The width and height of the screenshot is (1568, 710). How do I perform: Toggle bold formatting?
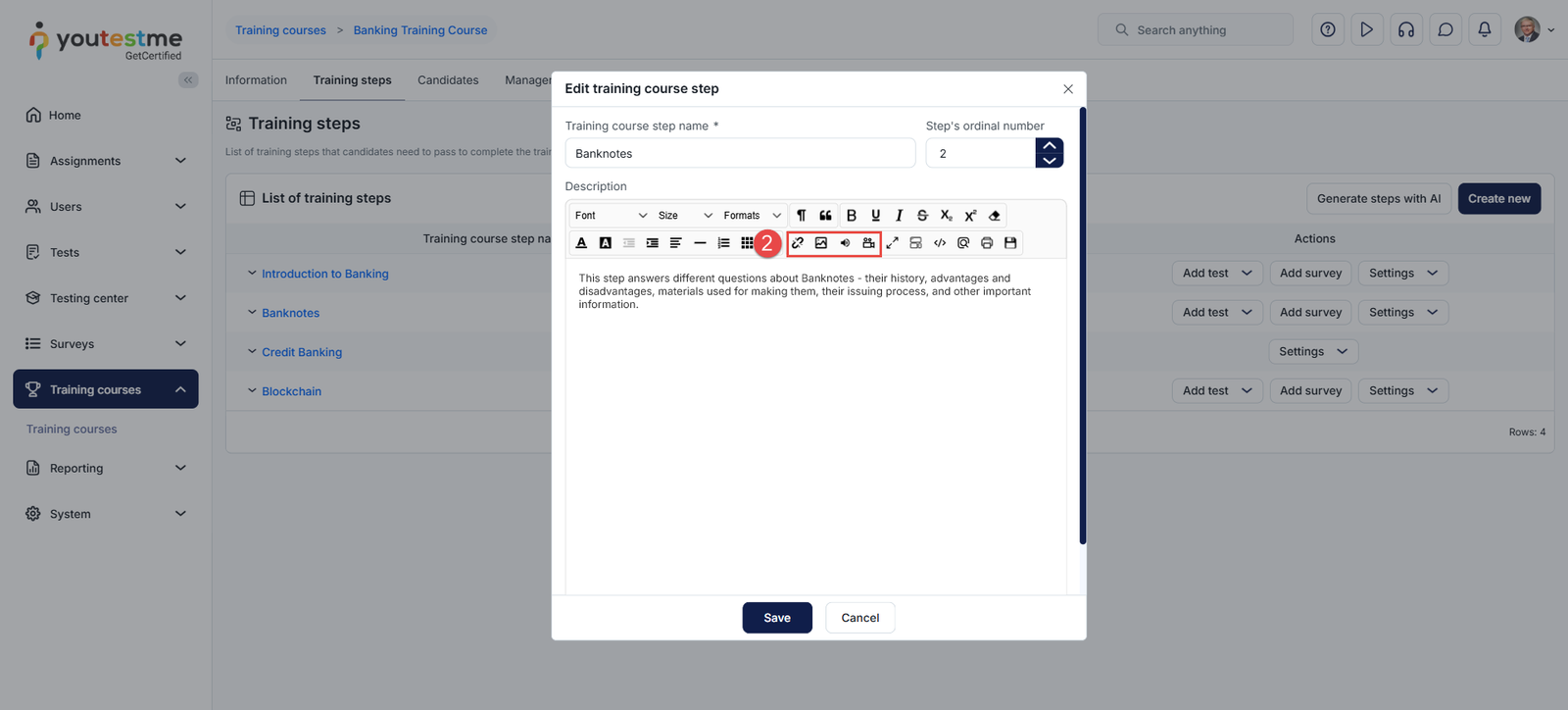[x=852, y=216]
